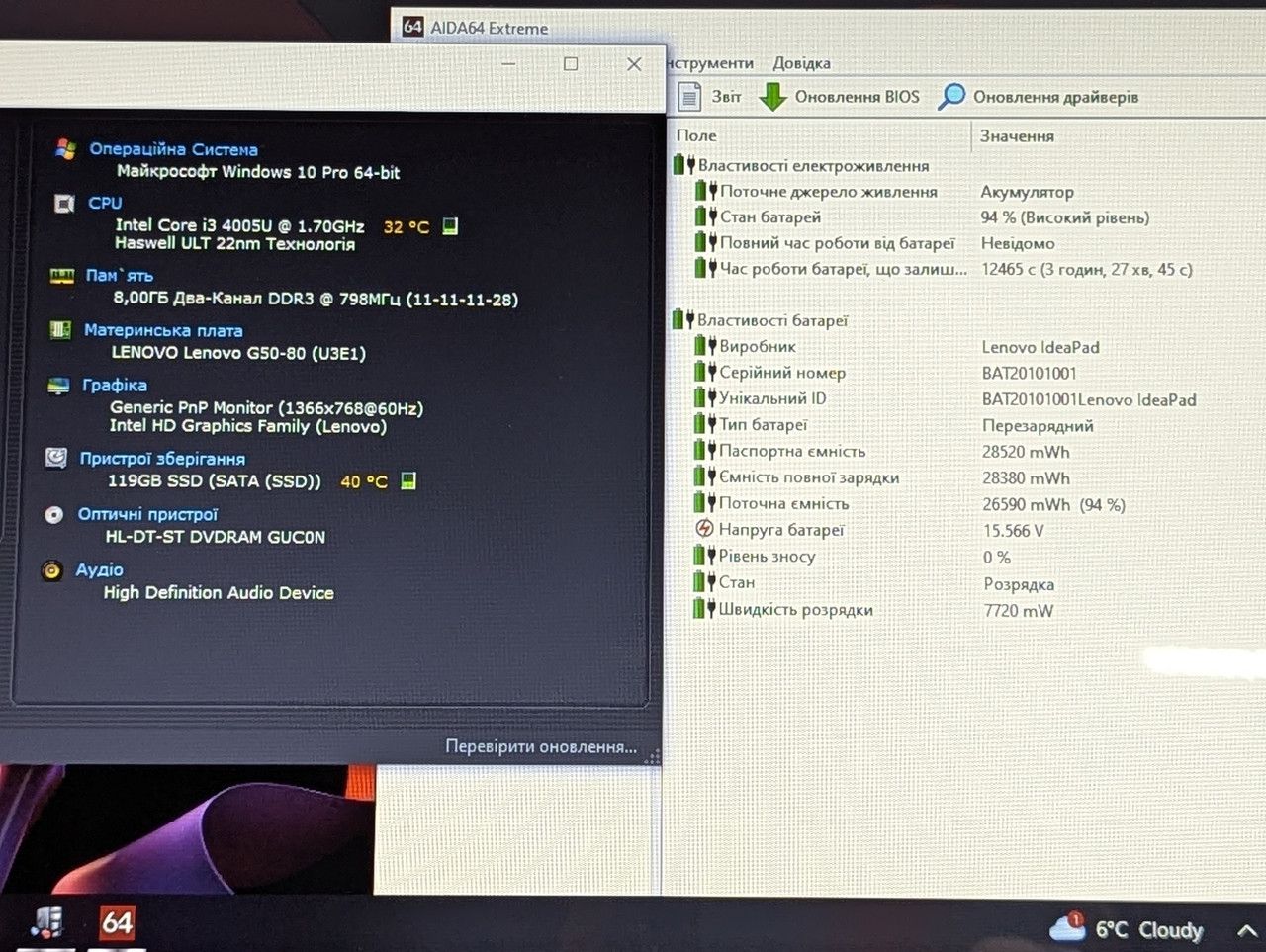Viewport: 1266px width, 952px height.
Task: Open the Довідка menu
Action: coord(801,63)
